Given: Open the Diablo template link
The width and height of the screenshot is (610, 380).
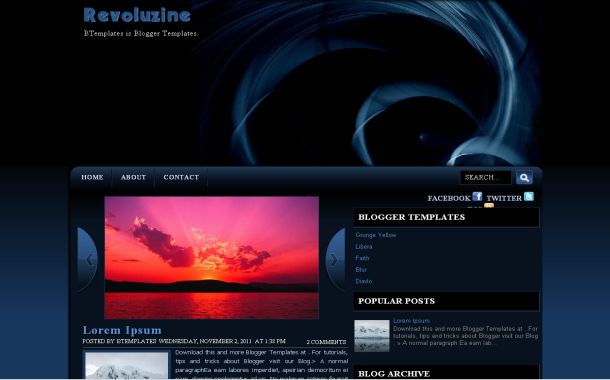Looking at the screenshot, I should [x=364, y=281].
